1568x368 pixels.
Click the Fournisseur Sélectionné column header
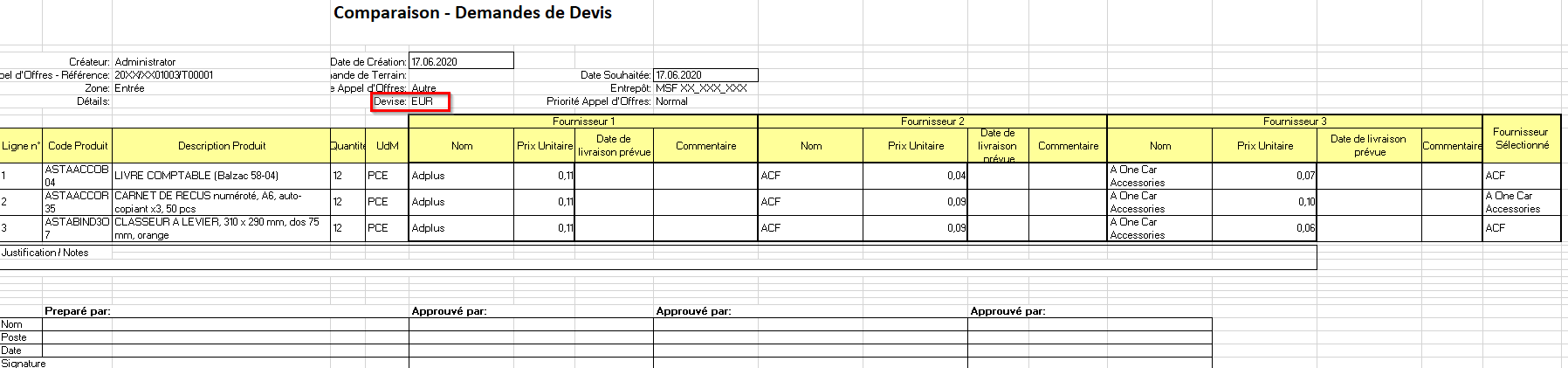point(1521,139)
